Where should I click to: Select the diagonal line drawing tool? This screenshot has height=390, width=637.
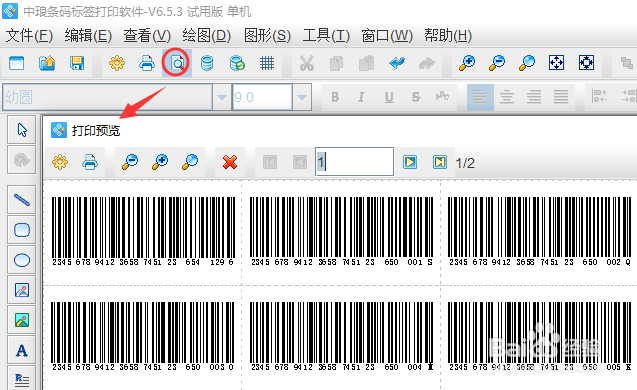tap(22, 200)
